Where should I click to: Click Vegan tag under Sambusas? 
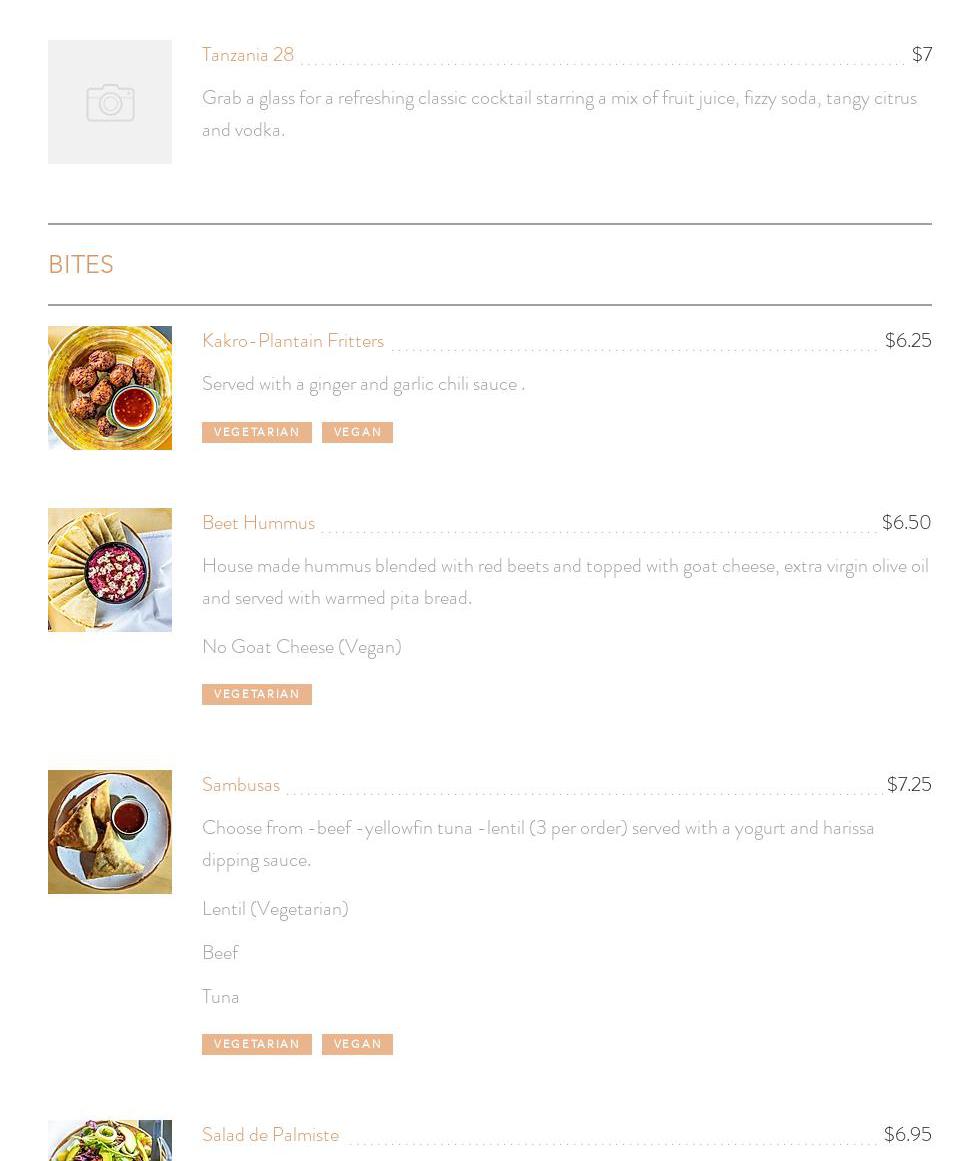(x=357, y=1044)
